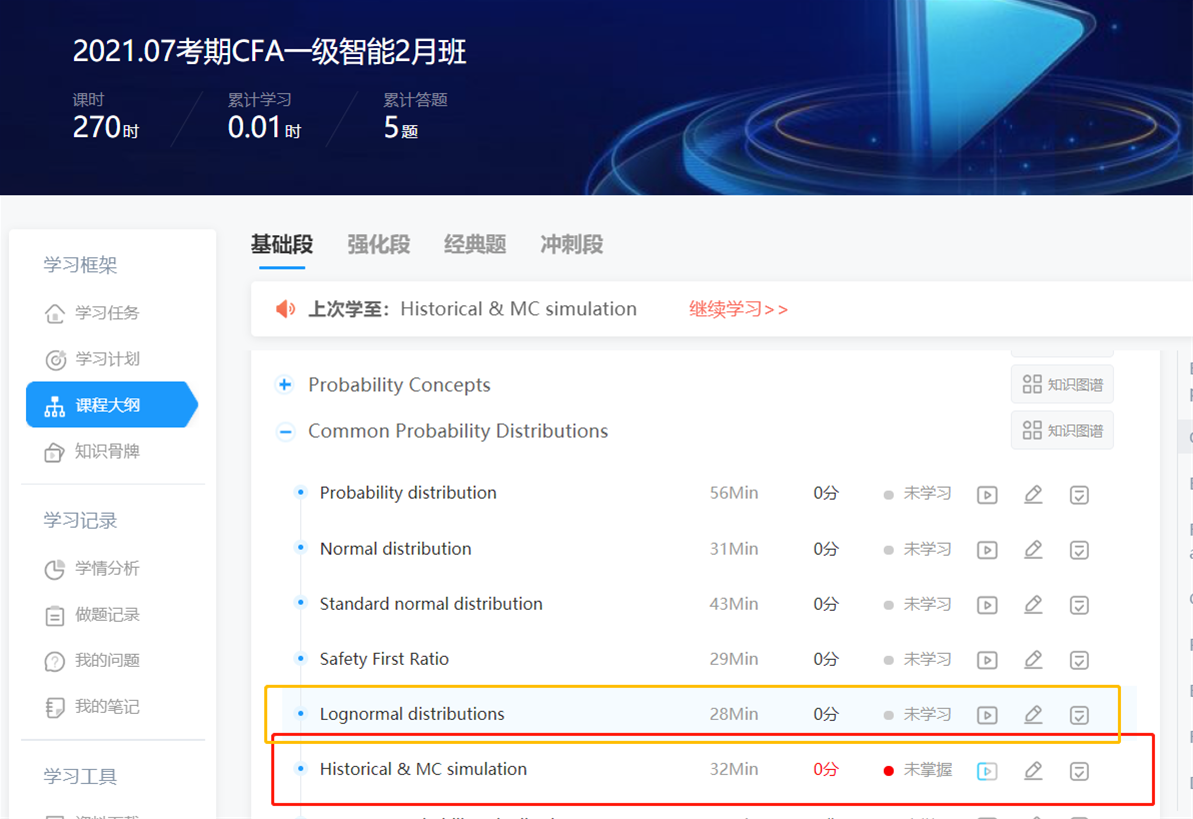Open the Historical & MC simulation lesson title
The height and width of the screenshot is (819, 1193).
(x=423, y=770)
